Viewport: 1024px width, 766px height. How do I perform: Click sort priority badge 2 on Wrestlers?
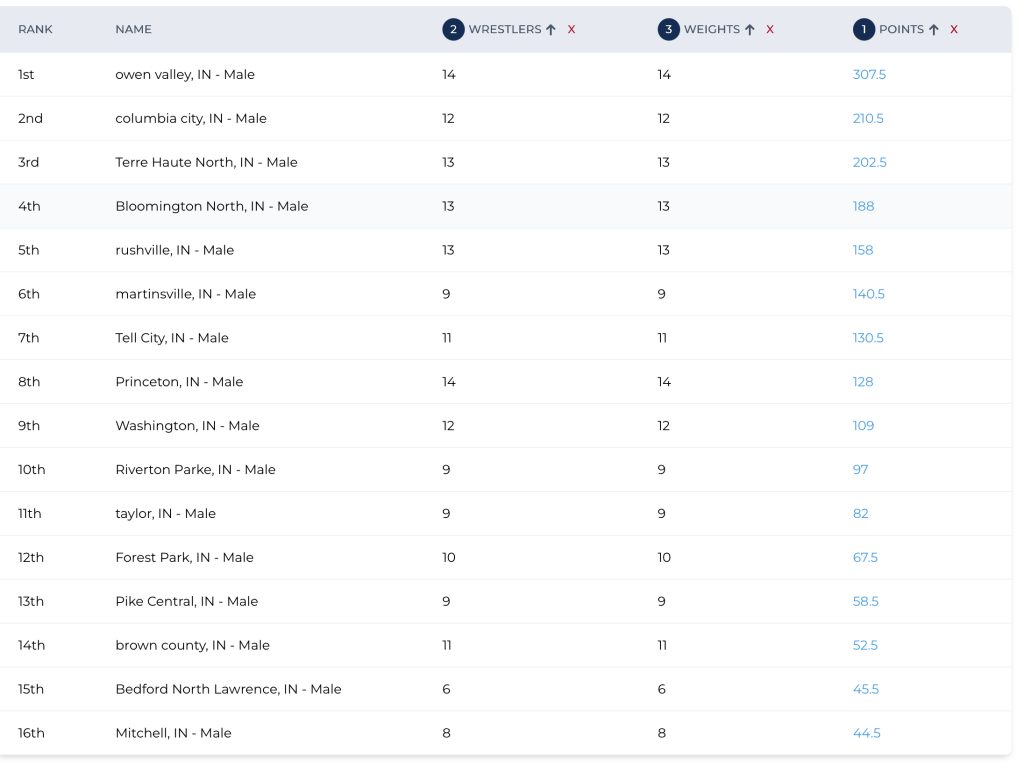(x=453, y=30)
